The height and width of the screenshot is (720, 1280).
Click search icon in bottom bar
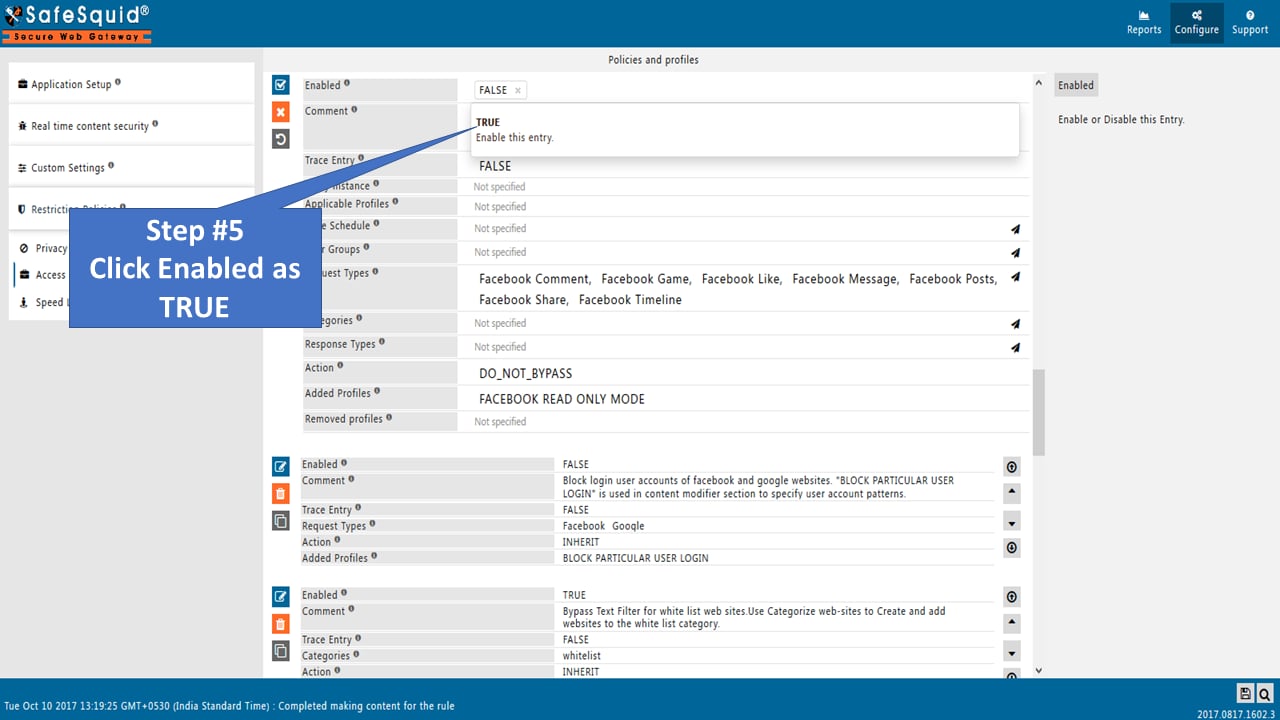1264,693
